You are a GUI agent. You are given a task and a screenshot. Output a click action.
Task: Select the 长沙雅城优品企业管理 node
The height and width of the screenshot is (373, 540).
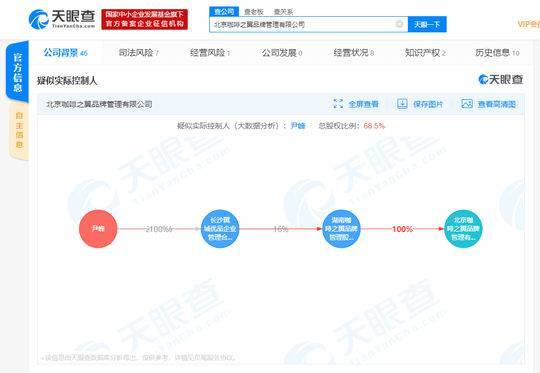click(x=220, y=229)
